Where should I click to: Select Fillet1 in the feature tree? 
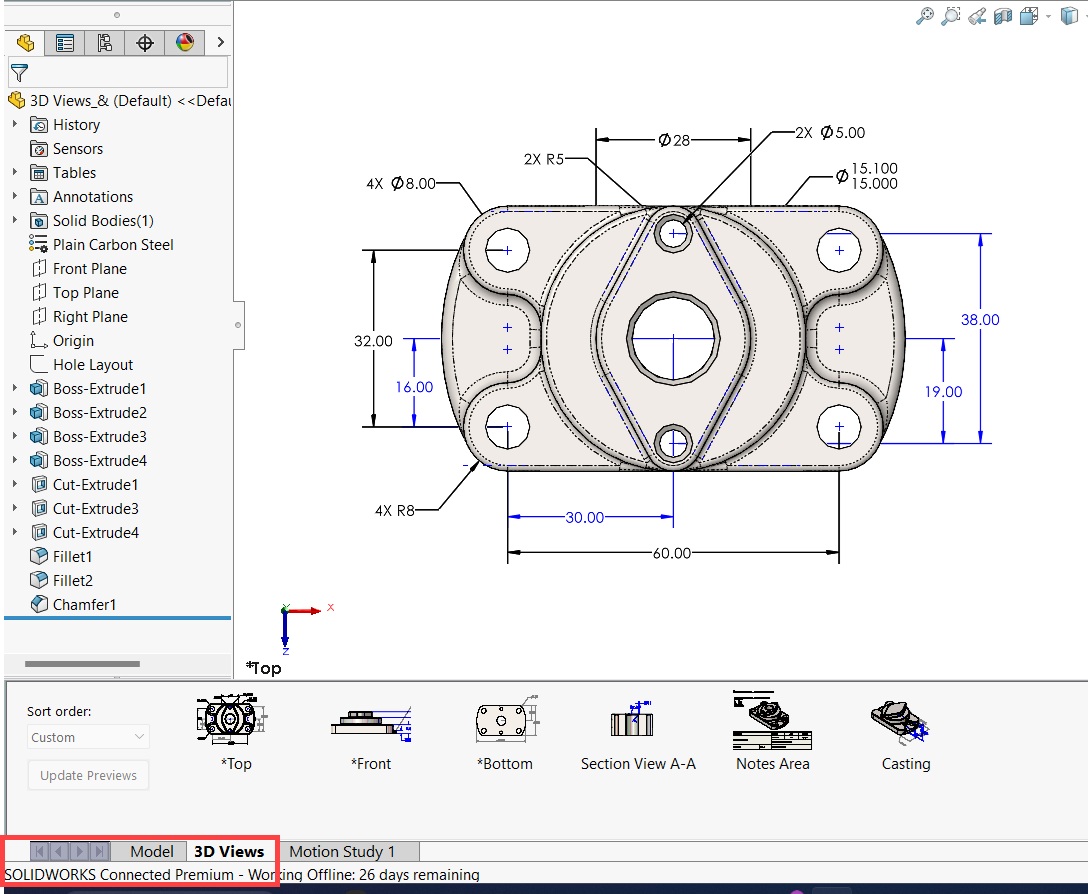[x=72, y=557]
